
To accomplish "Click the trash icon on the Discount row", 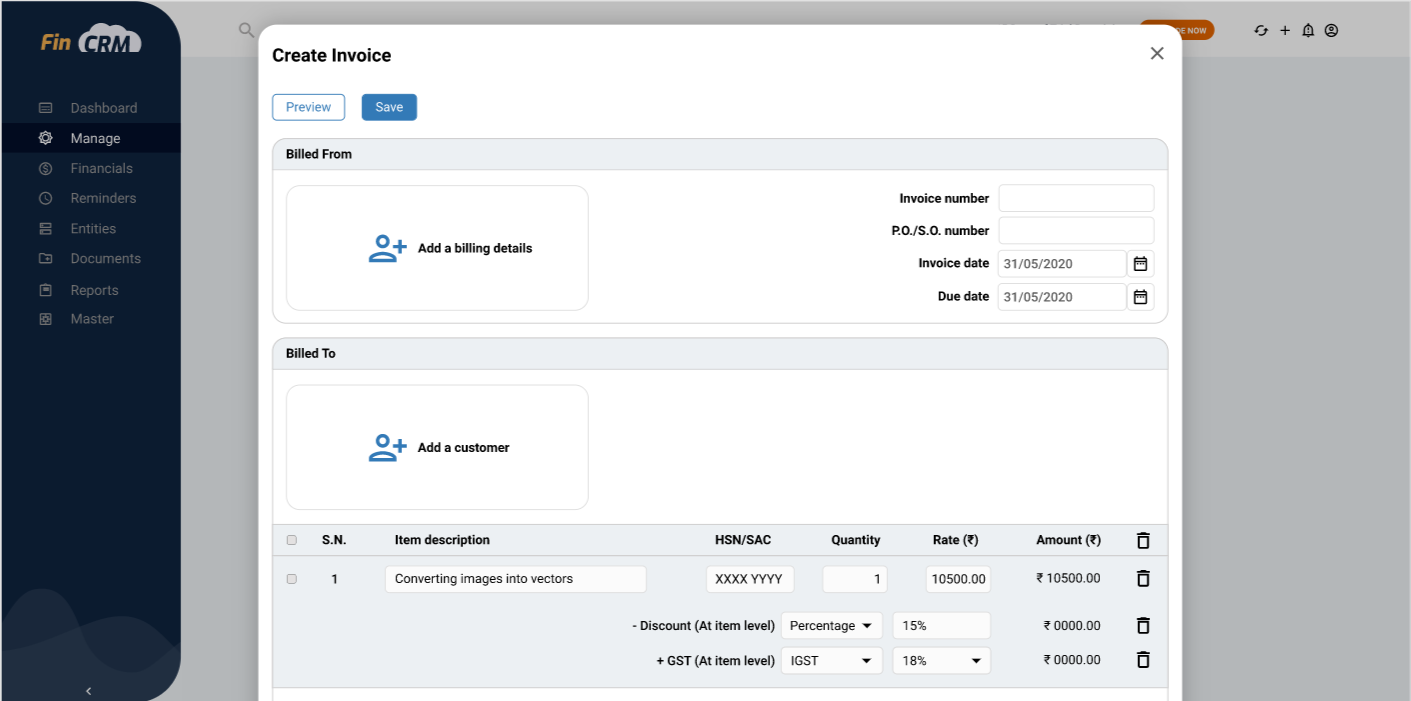I will coord(1142,625).
